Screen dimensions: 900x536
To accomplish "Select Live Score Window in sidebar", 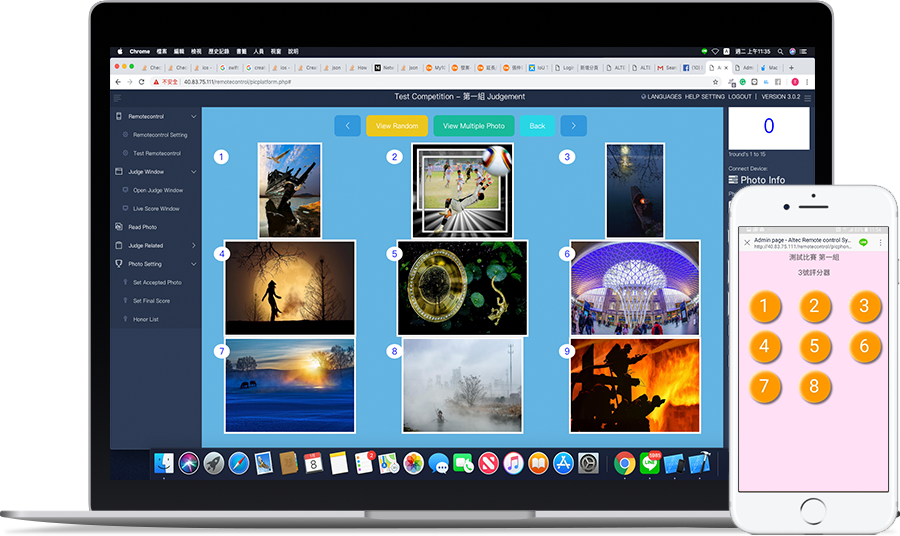I will tap(156, 209).
